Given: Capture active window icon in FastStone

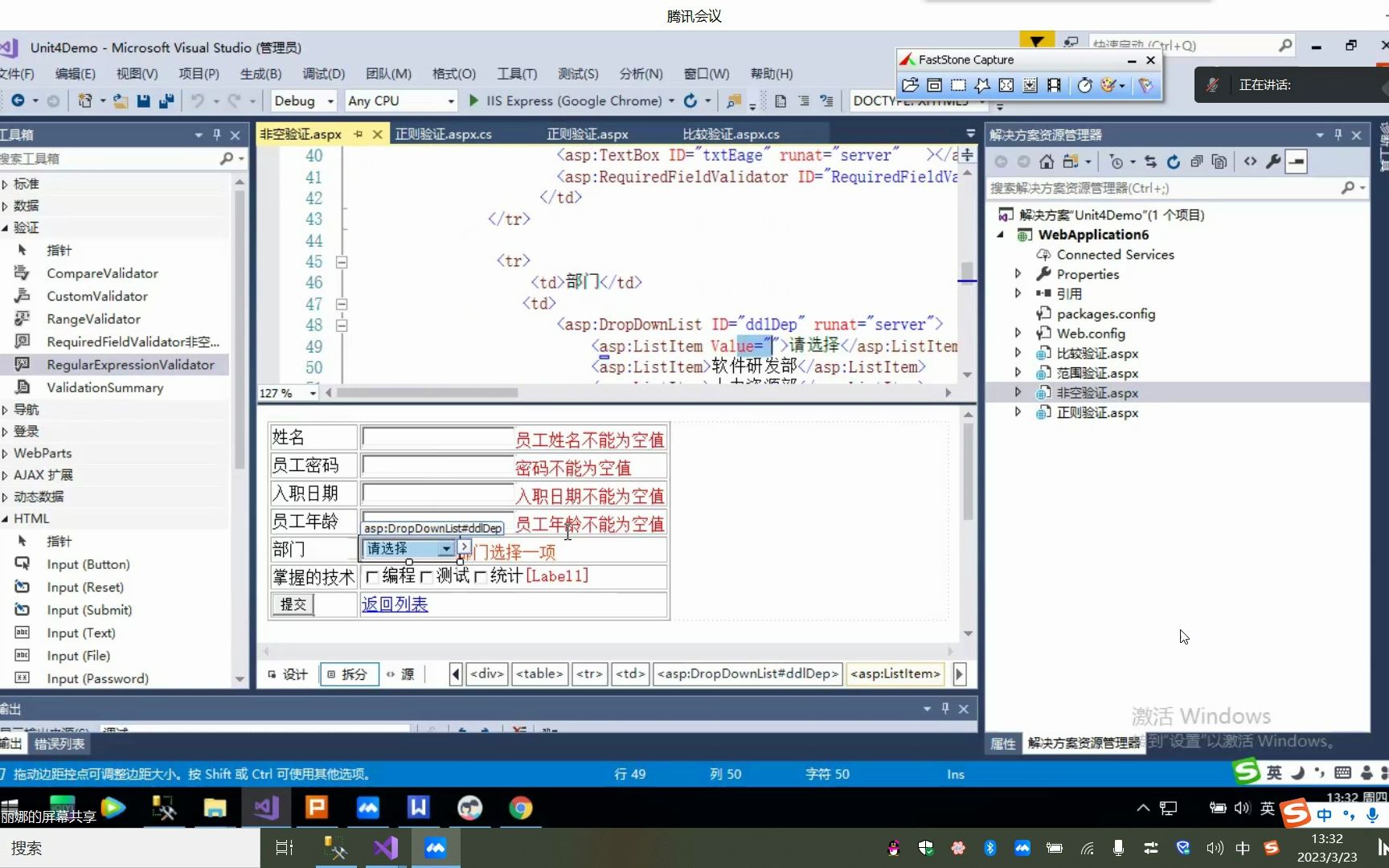Looking at the screenshot, I should 934,85.
